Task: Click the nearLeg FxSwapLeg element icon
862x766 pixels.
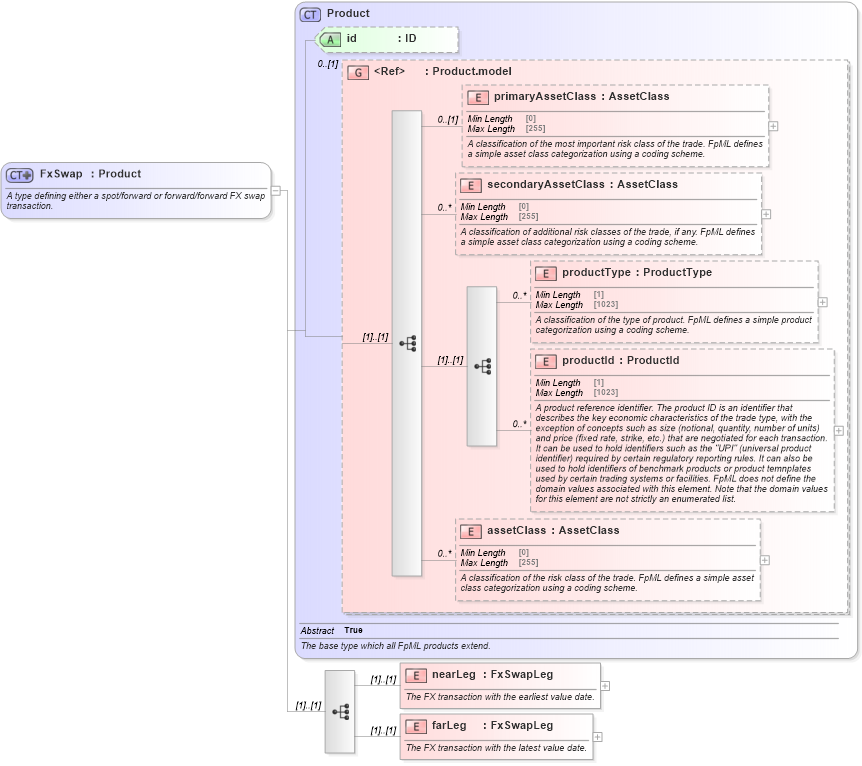Action: tap(417, 675)
